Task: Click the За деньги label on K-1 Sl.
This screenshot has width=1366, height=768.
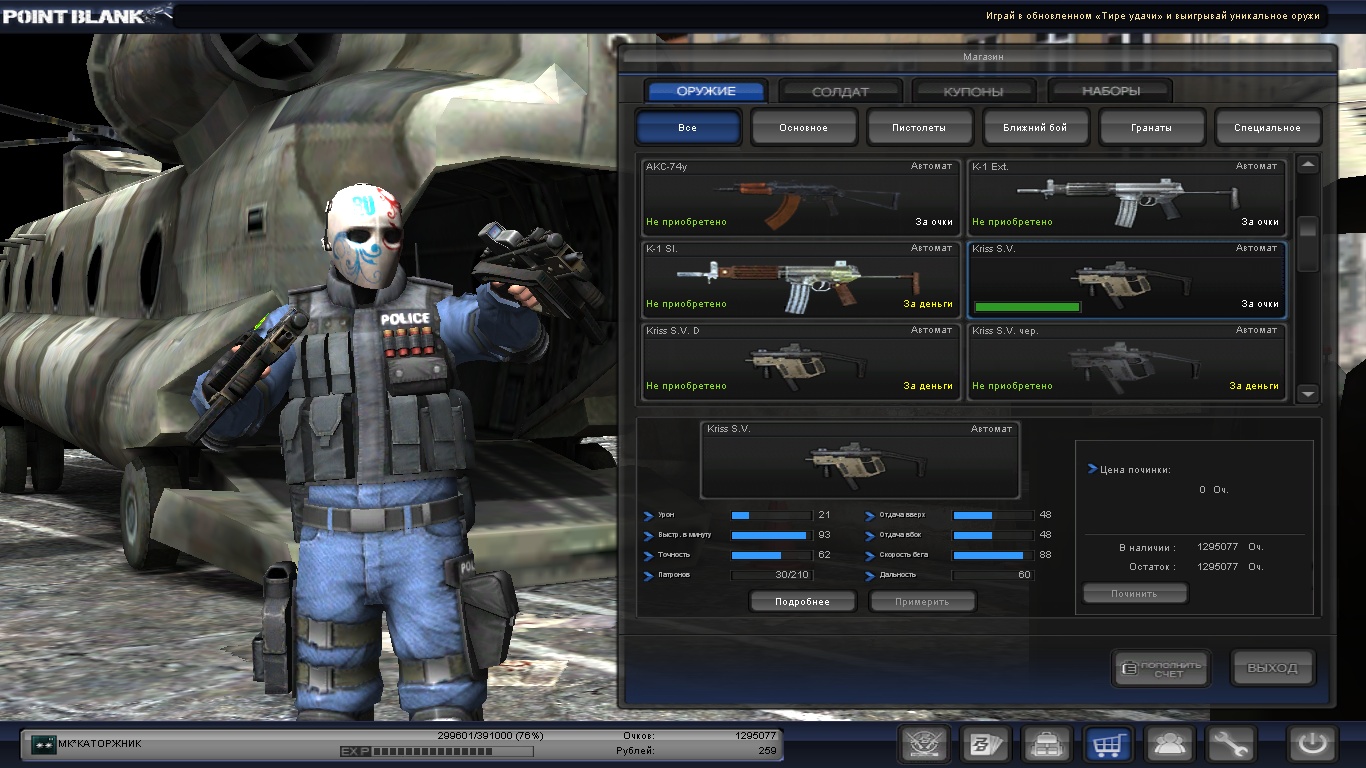Action: 929,304
